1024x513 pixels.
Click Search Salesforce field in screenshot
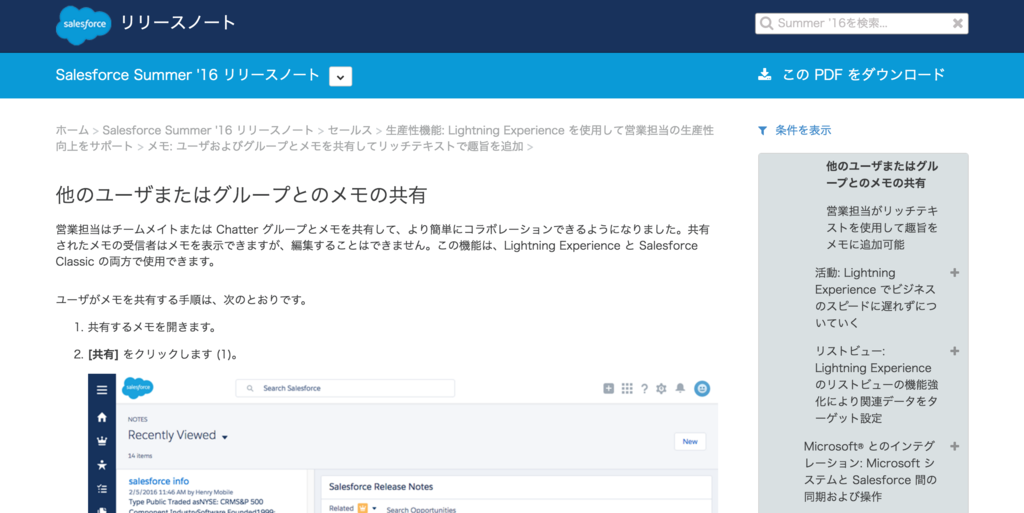pyautogui.click(x=345, y=388)
